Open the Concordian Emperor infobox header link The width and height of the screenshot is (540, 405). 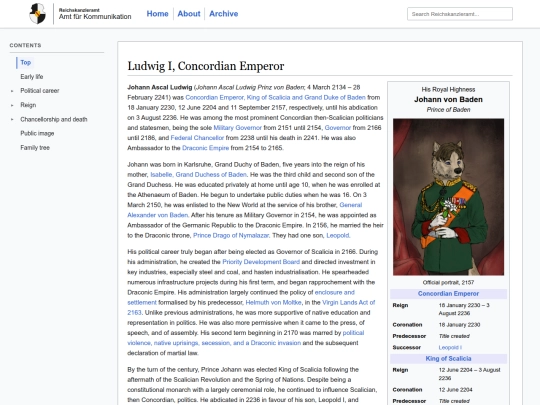click(448, 294)
